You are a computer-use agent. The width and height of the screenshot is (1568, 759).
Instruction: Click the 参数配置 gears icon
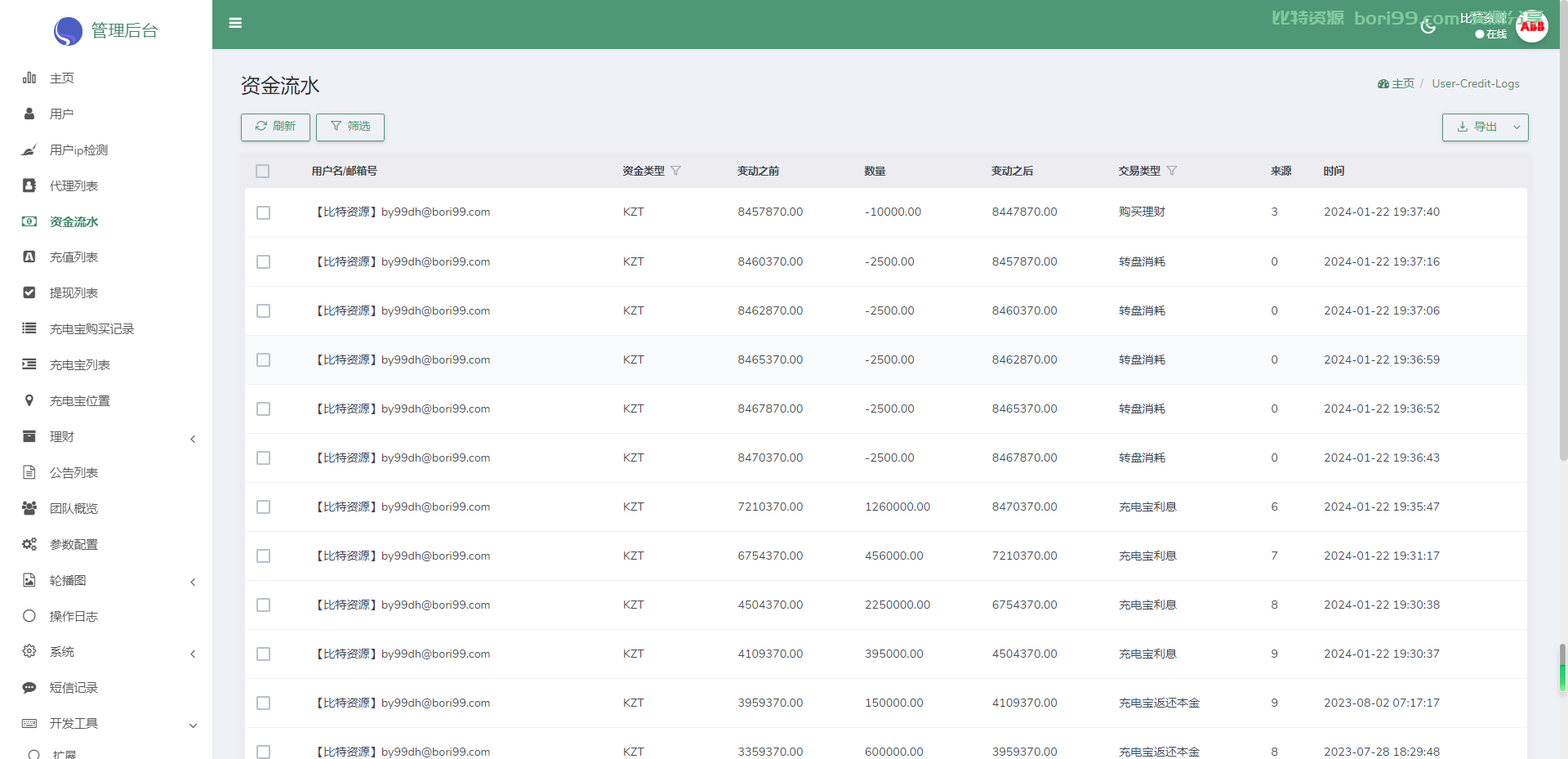point(29,544)
